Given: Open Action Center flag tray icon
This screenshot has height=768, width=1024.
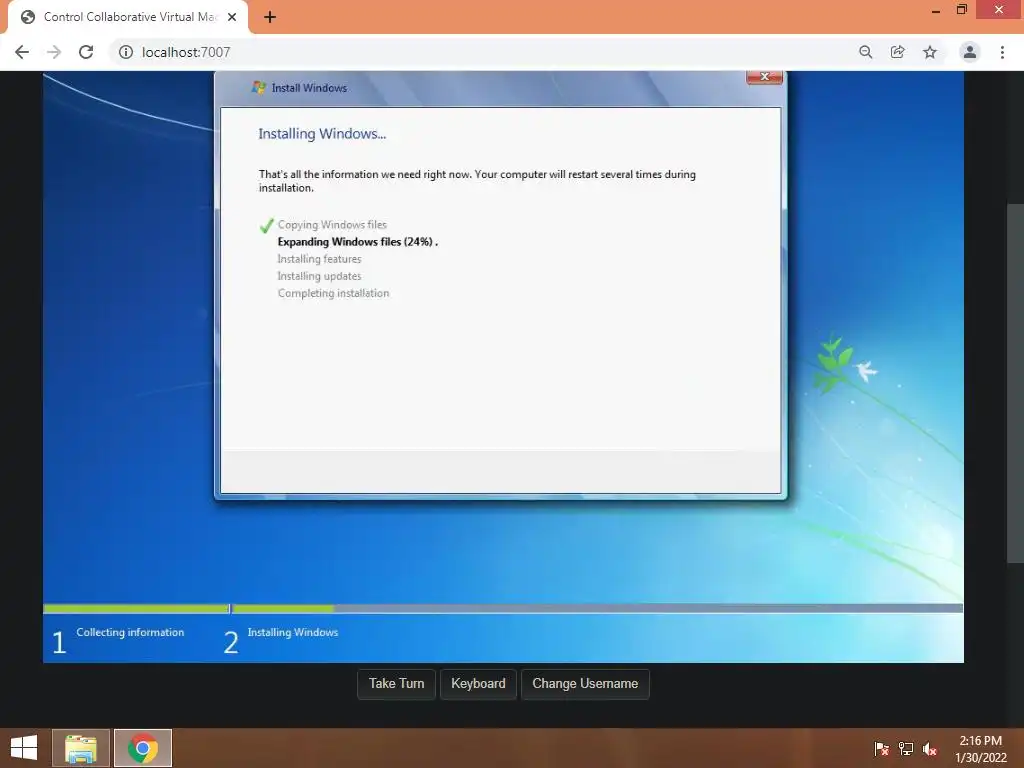Looking at the screenshot, I should [882, 748].
